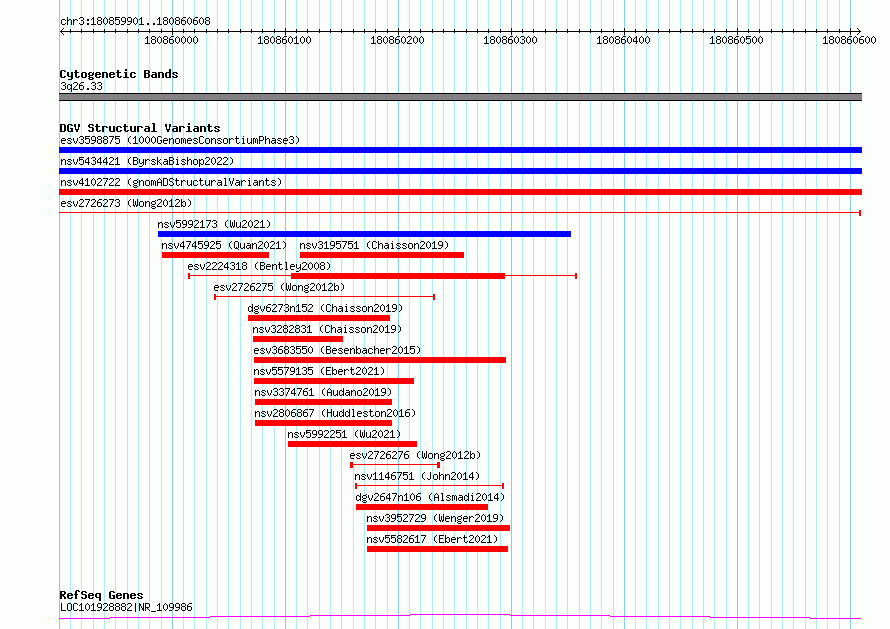Select nsv1146751 (John2014) label
The height and width of the screenshot is (629, 890).
click(x=417, y=476)
